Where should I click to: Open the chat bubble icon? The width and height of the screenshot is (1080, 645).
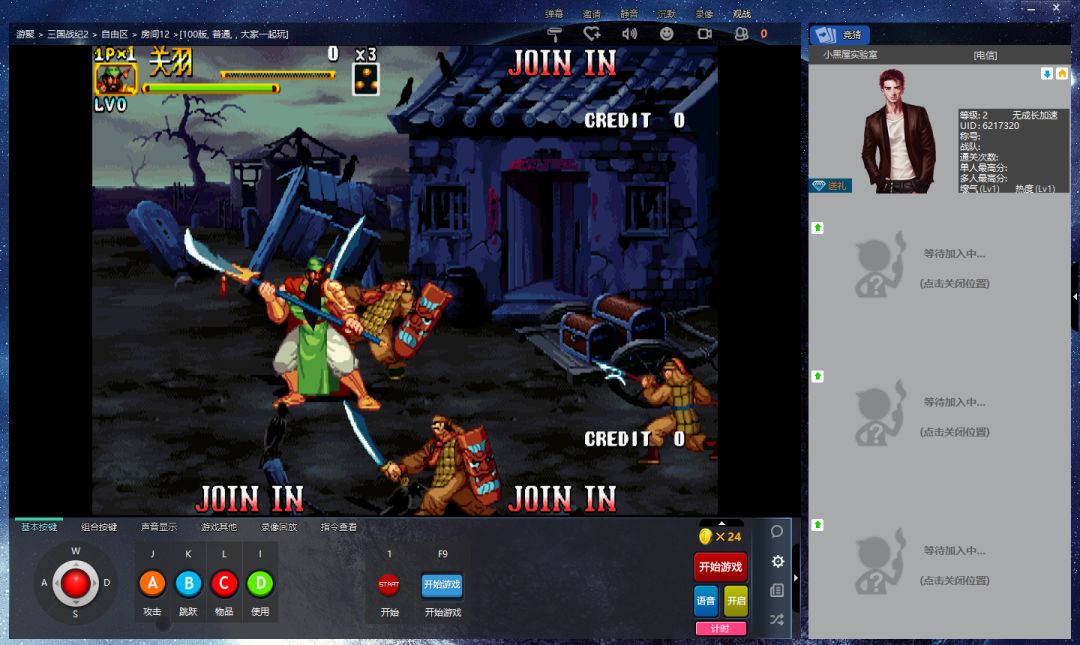click(777, 531)
